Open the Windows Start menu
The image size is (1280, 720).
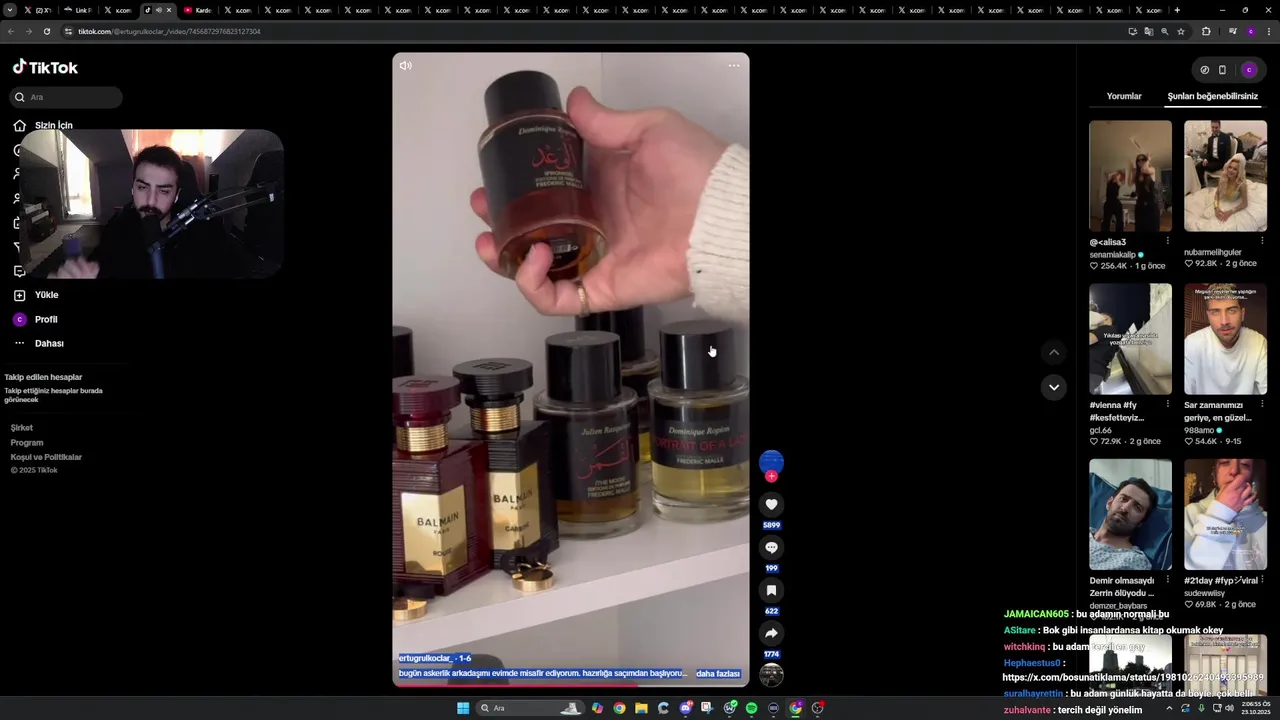463,708
